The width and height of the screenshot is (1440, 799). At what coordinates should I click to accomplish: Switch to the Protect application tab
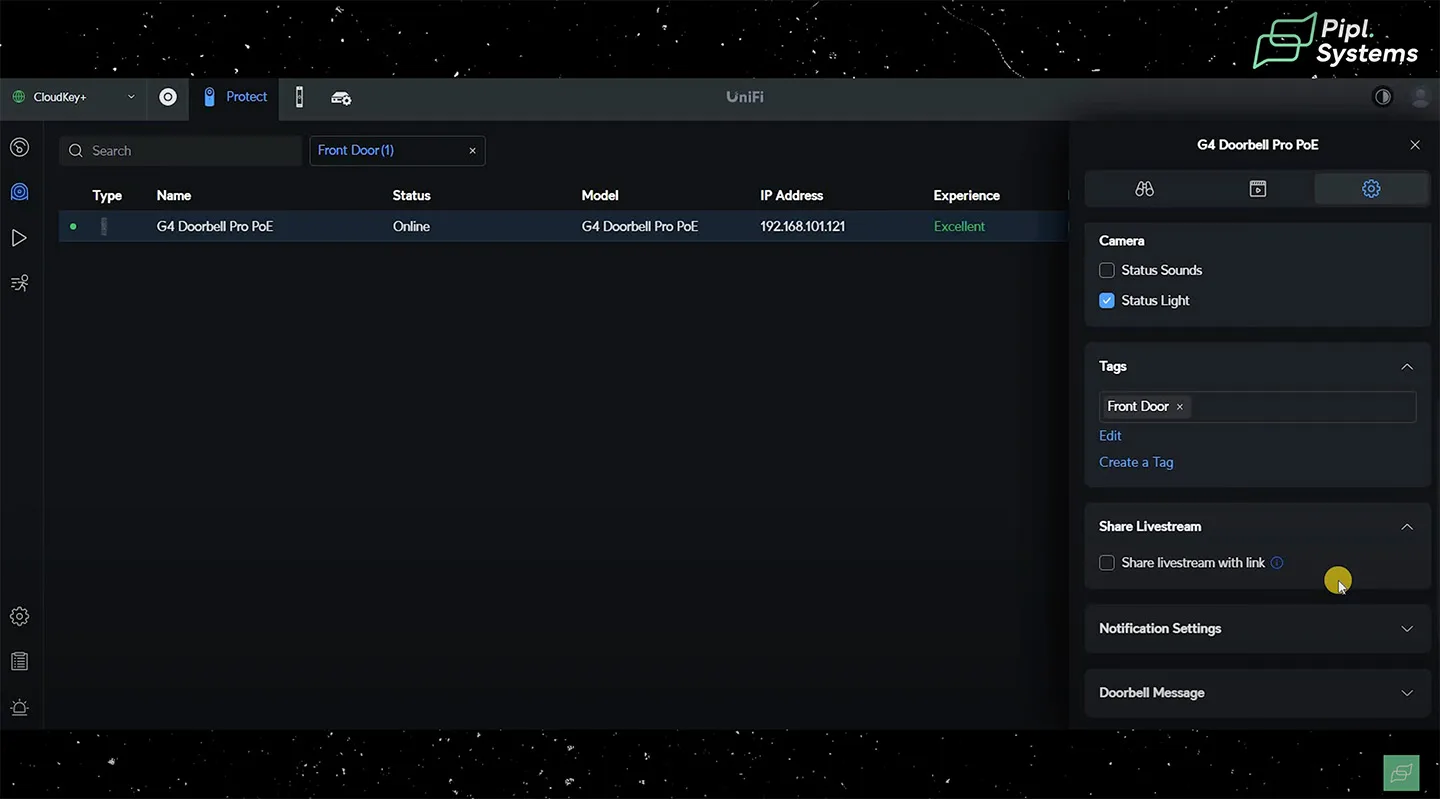(x=235, y=97)
